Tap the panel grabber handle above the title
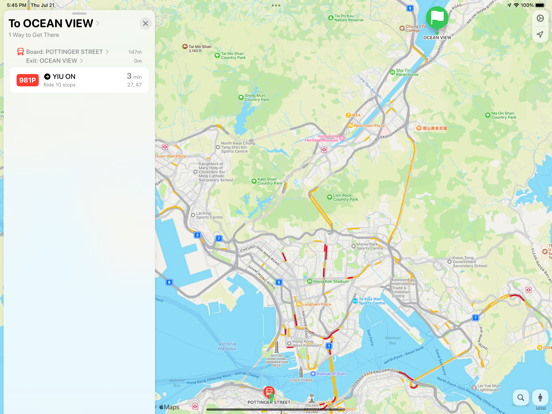The width and height of the screenshot is (552, 414). pyautogui.click(x=79, y=14)
